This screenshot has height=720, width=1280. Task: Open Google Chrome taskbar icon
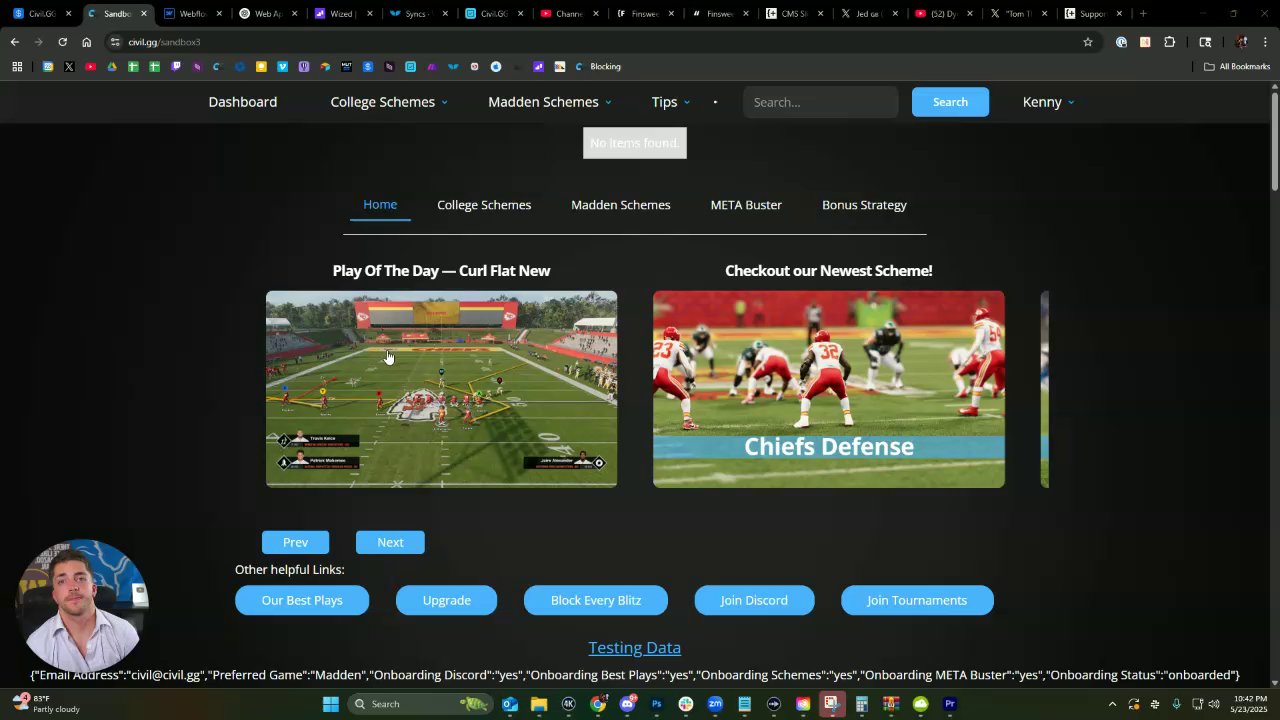598,704
